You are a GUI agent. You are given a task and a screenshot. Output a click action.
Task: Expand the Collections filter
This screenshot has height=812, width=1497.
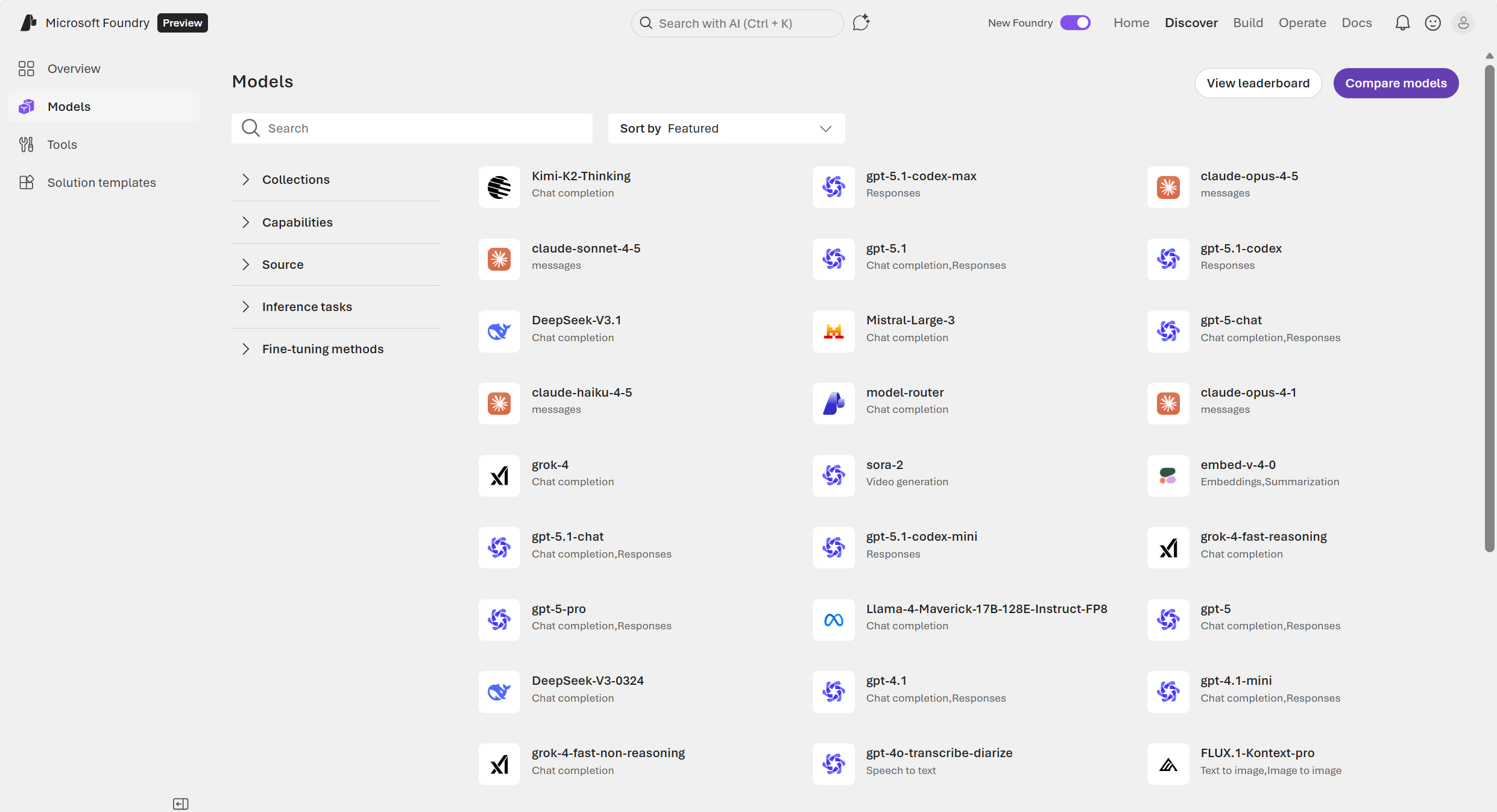295,179
